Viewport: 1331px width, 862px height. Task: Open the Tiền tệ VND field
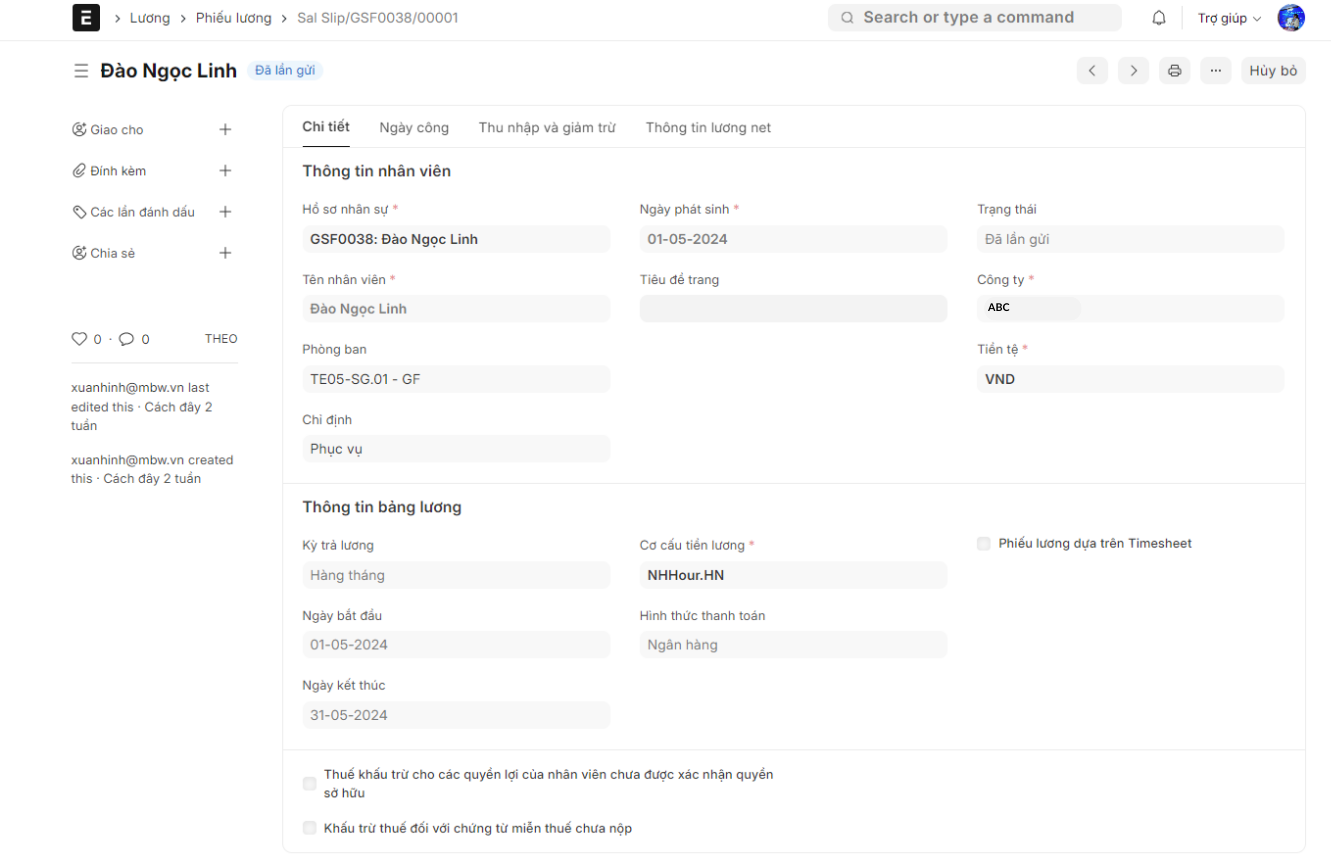(1130, 379)
